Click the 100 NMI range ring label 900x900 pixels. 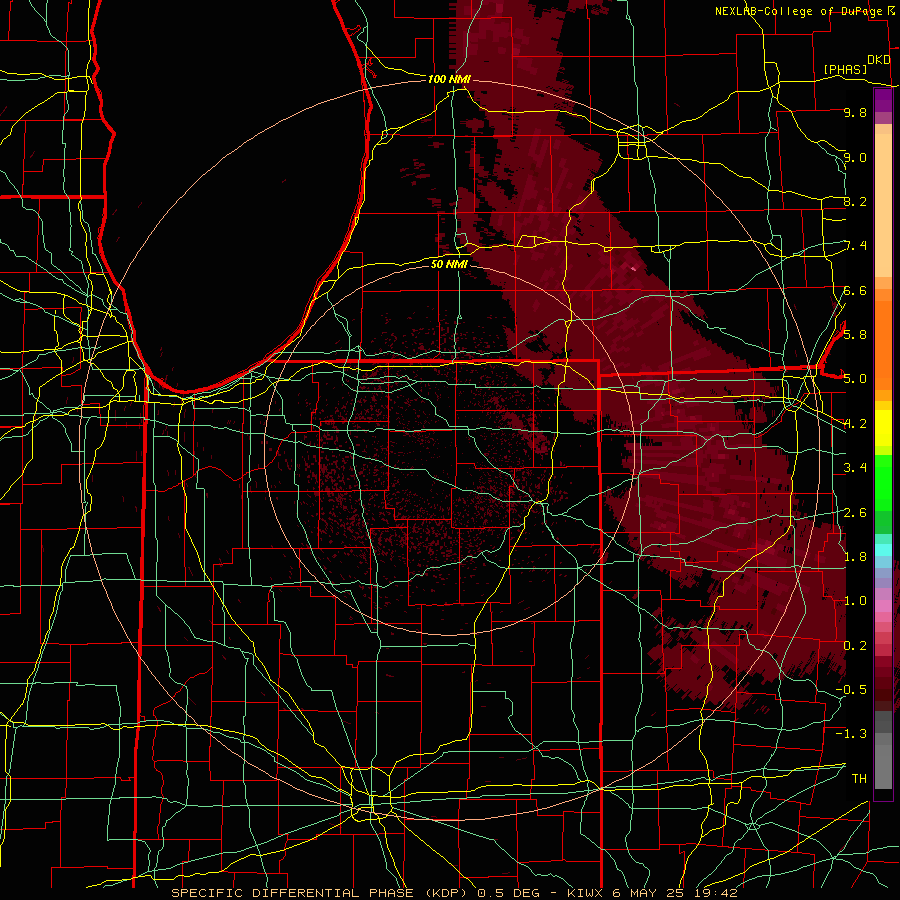449,79
